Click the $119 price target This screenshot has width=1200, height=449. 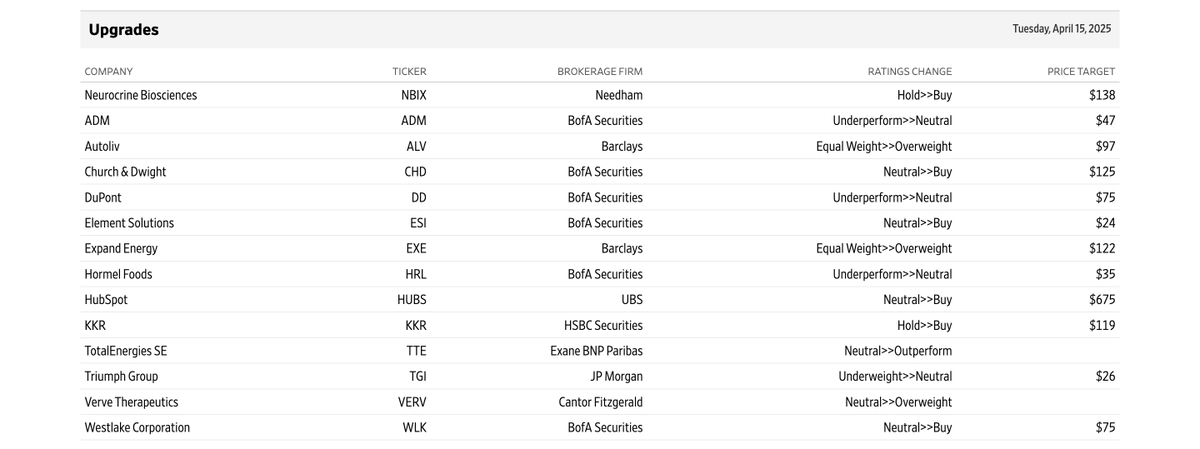click(x=1102, y=326)
